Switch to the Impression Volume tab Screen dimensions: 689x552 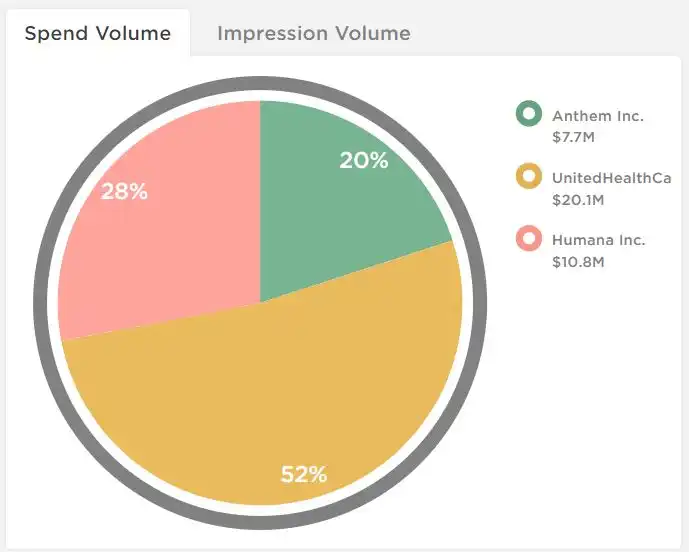point(314,33)
